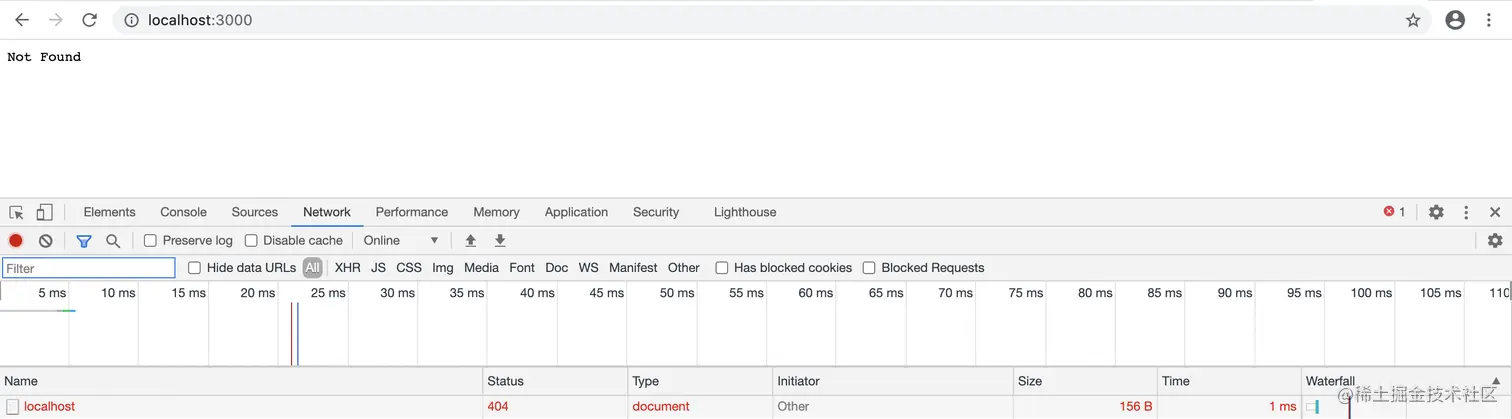Click the network Filter text field
This screenshot has height=419, width=1512.
pyautogui.click(x=89, y=268)
